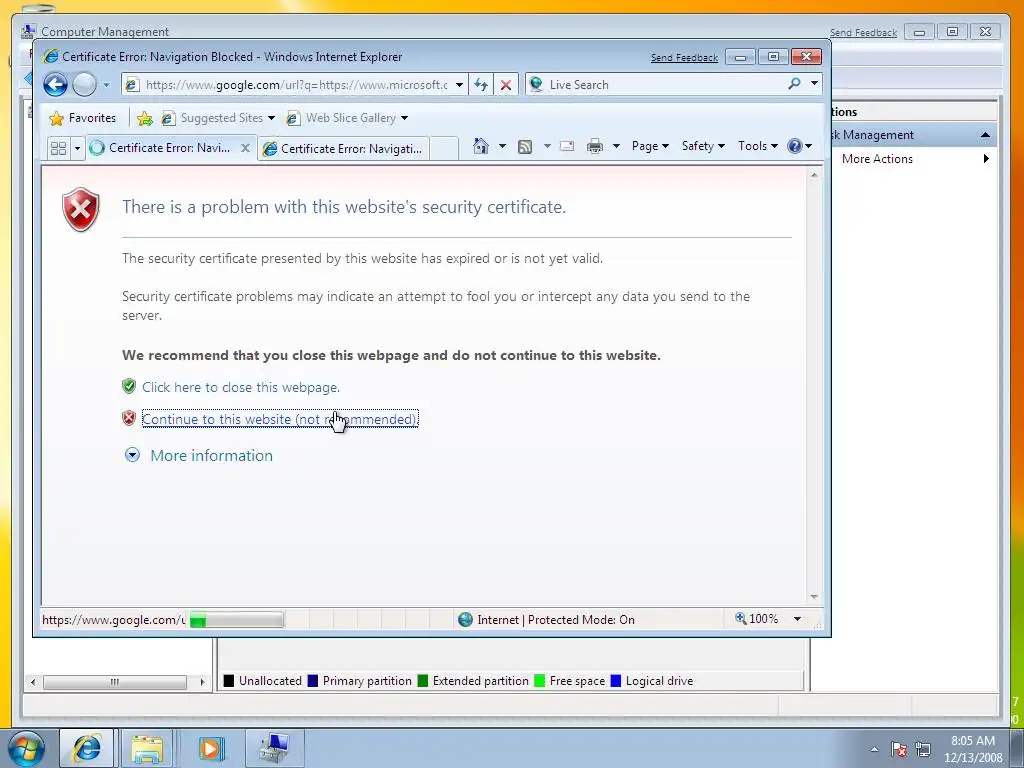Click the green shield icon beside the close webpage link
1024x768 pixels.
129,386
